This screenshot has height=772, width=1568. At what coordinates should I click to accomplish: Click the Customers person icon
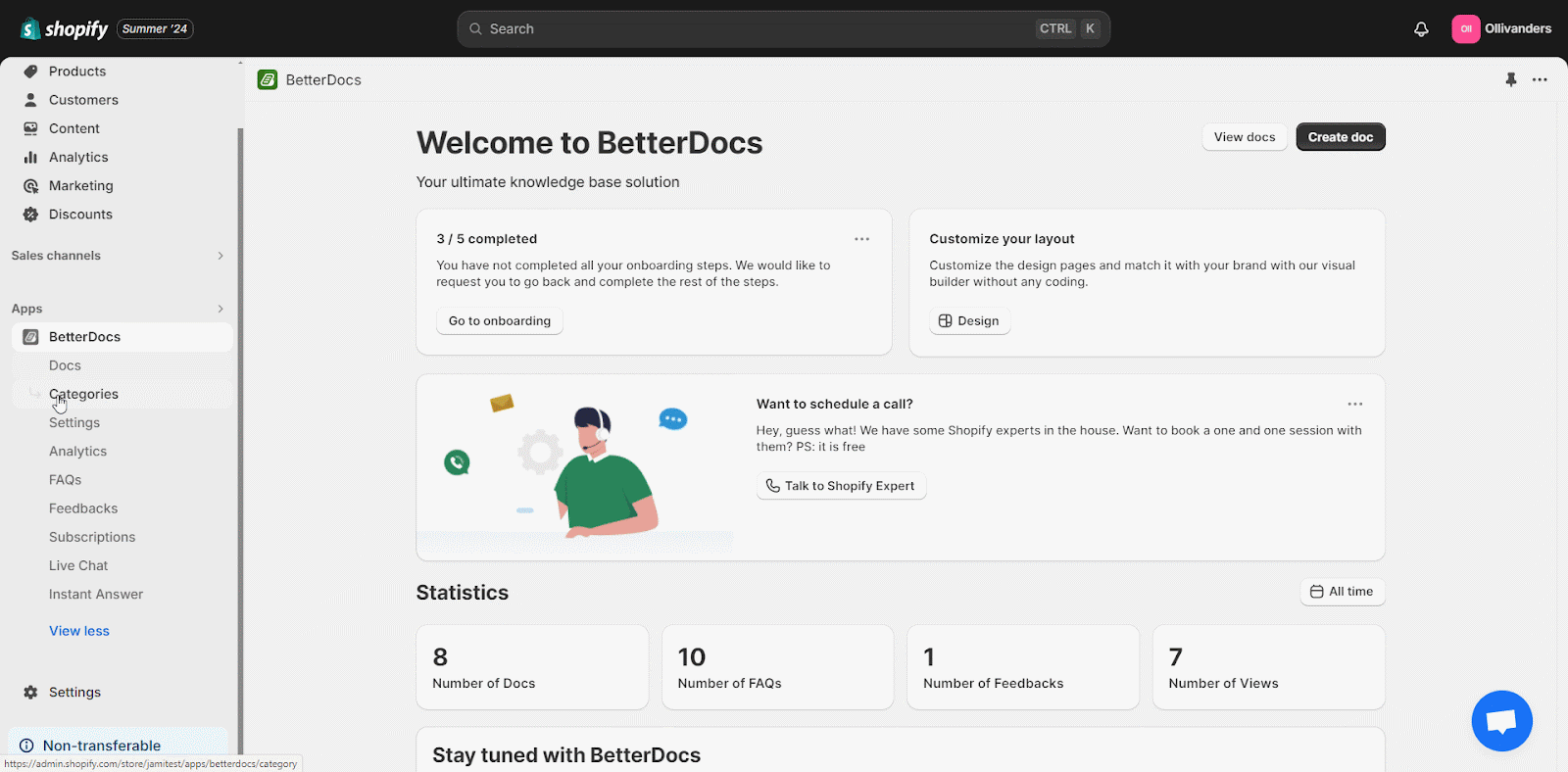pyautogui.click(x=30, y=100)
